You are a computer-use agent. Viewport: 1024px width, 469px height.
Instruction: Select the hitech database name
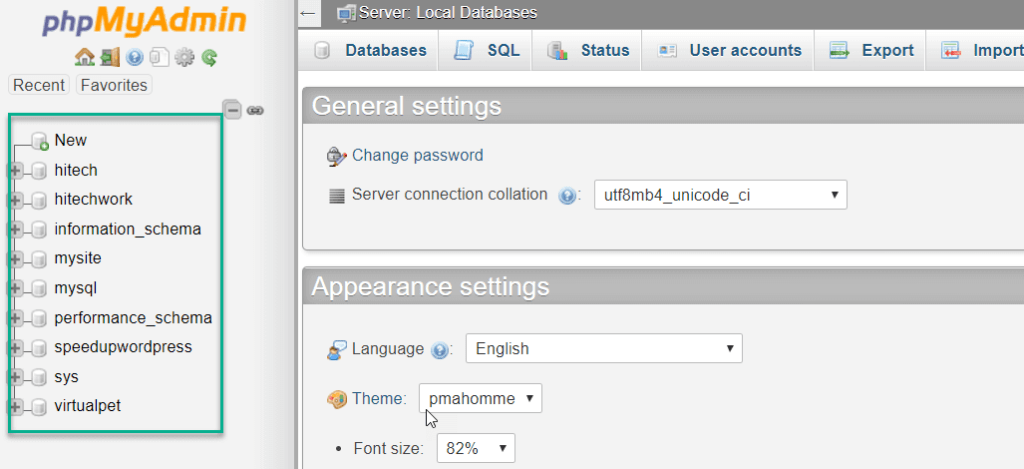tap(76, 170)
